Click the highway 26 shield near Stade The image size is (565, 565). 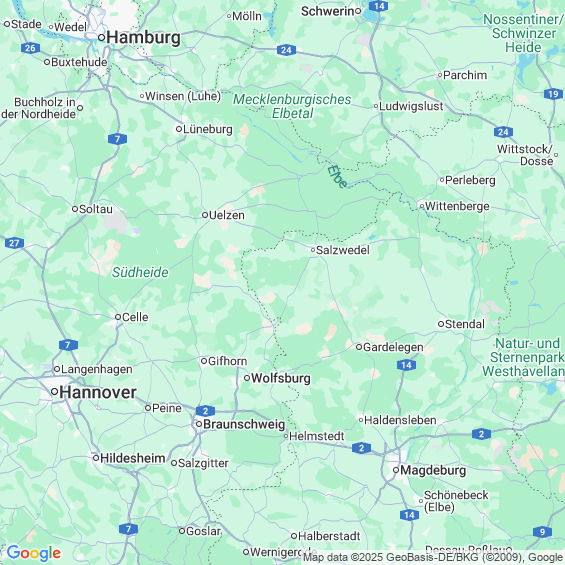pos(30,48)
